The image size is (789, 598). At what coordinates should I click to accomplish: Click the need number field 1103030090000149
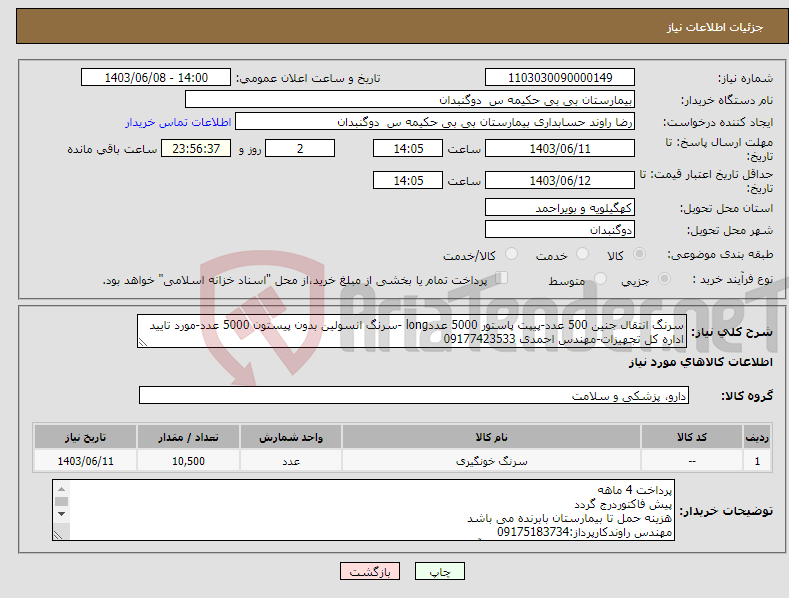[560, 78]
